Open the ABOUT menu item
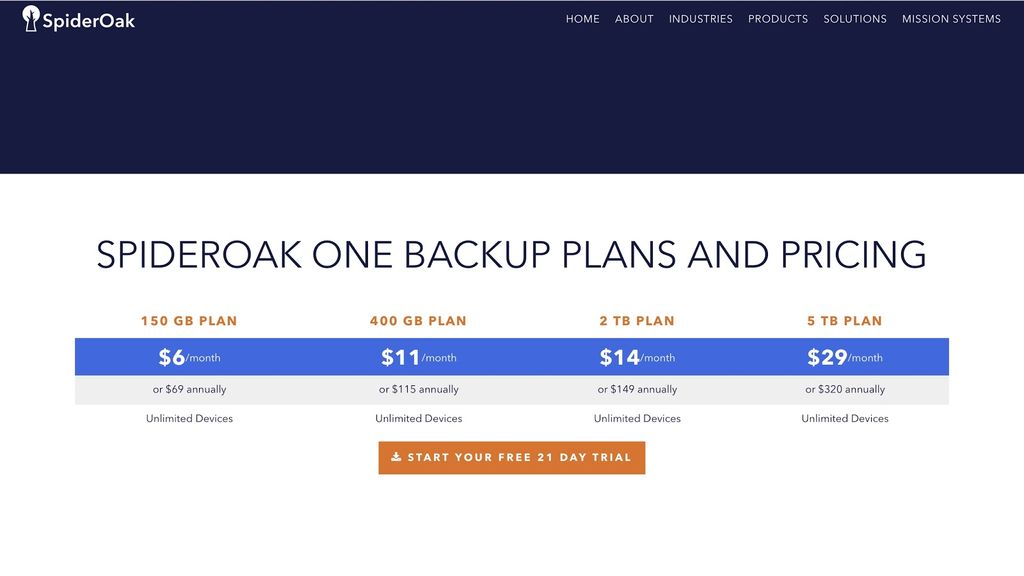 (634, 18)
